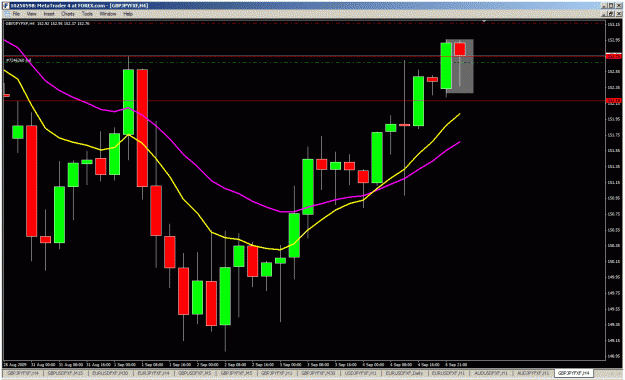
Task: Open the Window menu
Action: click(x=108, y=14)
